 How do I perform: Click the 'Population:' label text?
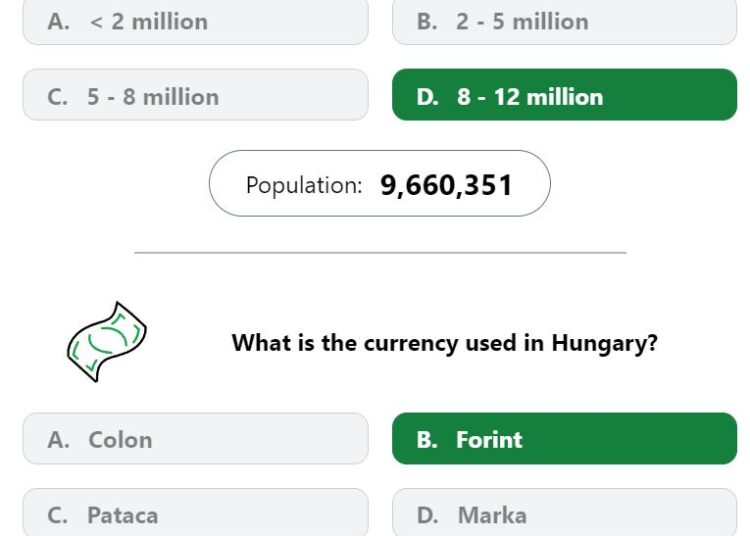pos(304,185)
